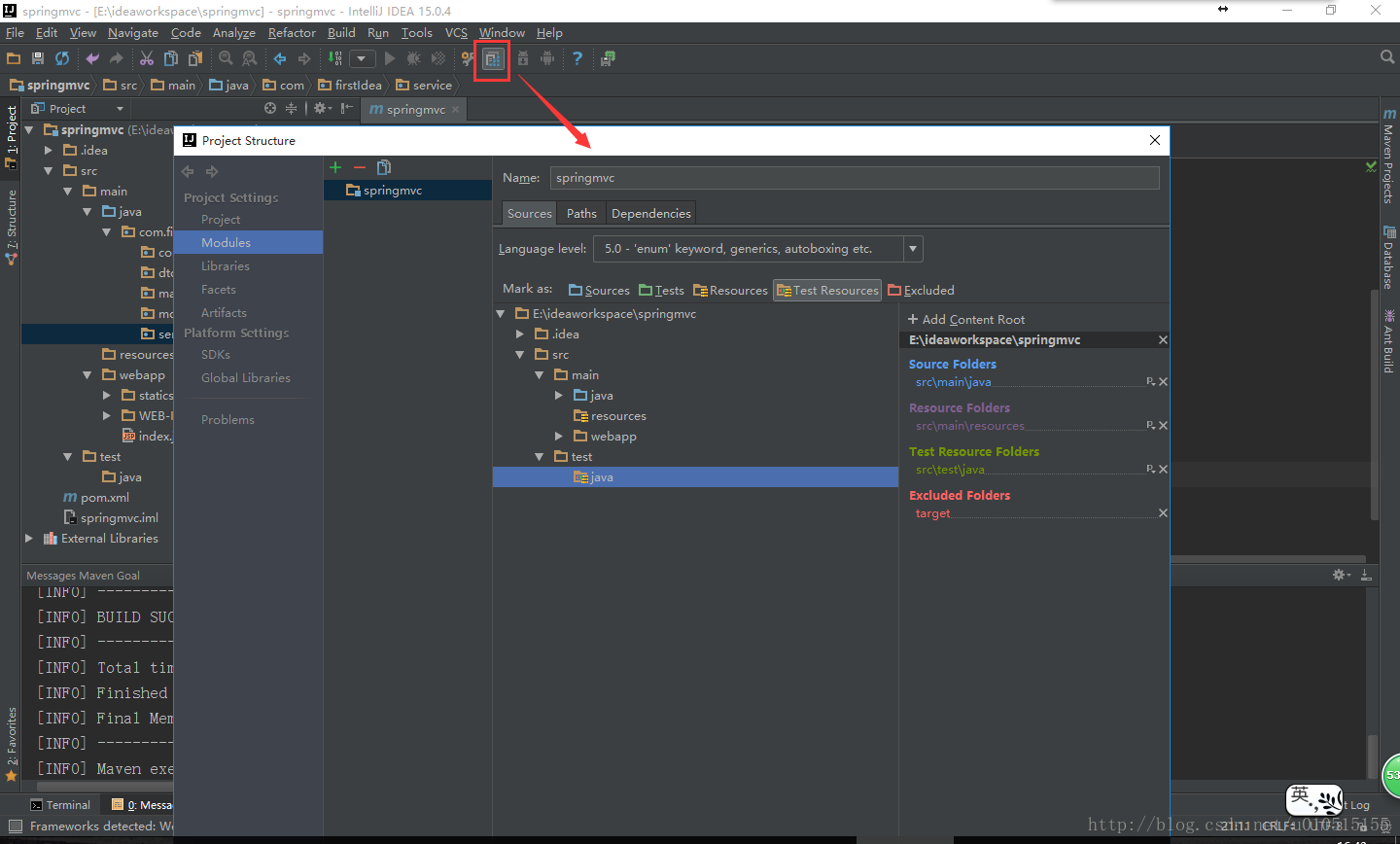Click Search Everywhere magnifier at top right
This screenshot has width=1400, height=844.
pyautogui.click(x=1387, y=57)
